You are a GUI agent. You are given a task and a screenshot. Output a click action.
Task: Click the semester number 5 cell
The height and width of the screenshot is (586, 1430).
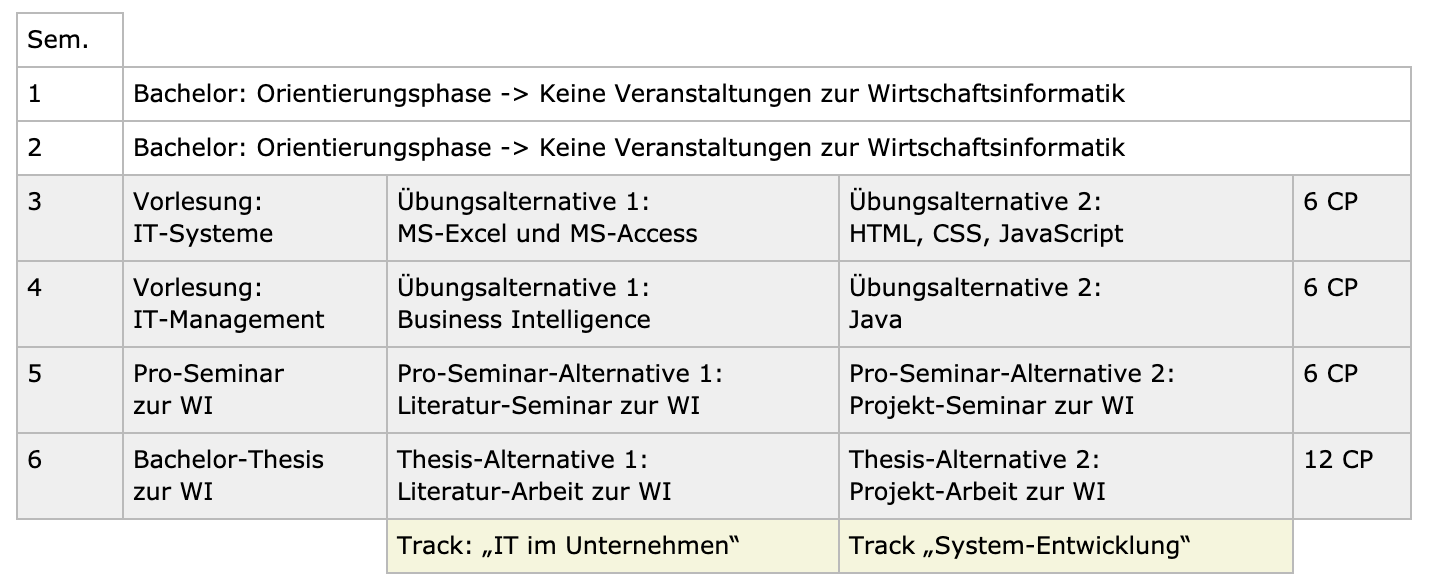pos(70,389)
